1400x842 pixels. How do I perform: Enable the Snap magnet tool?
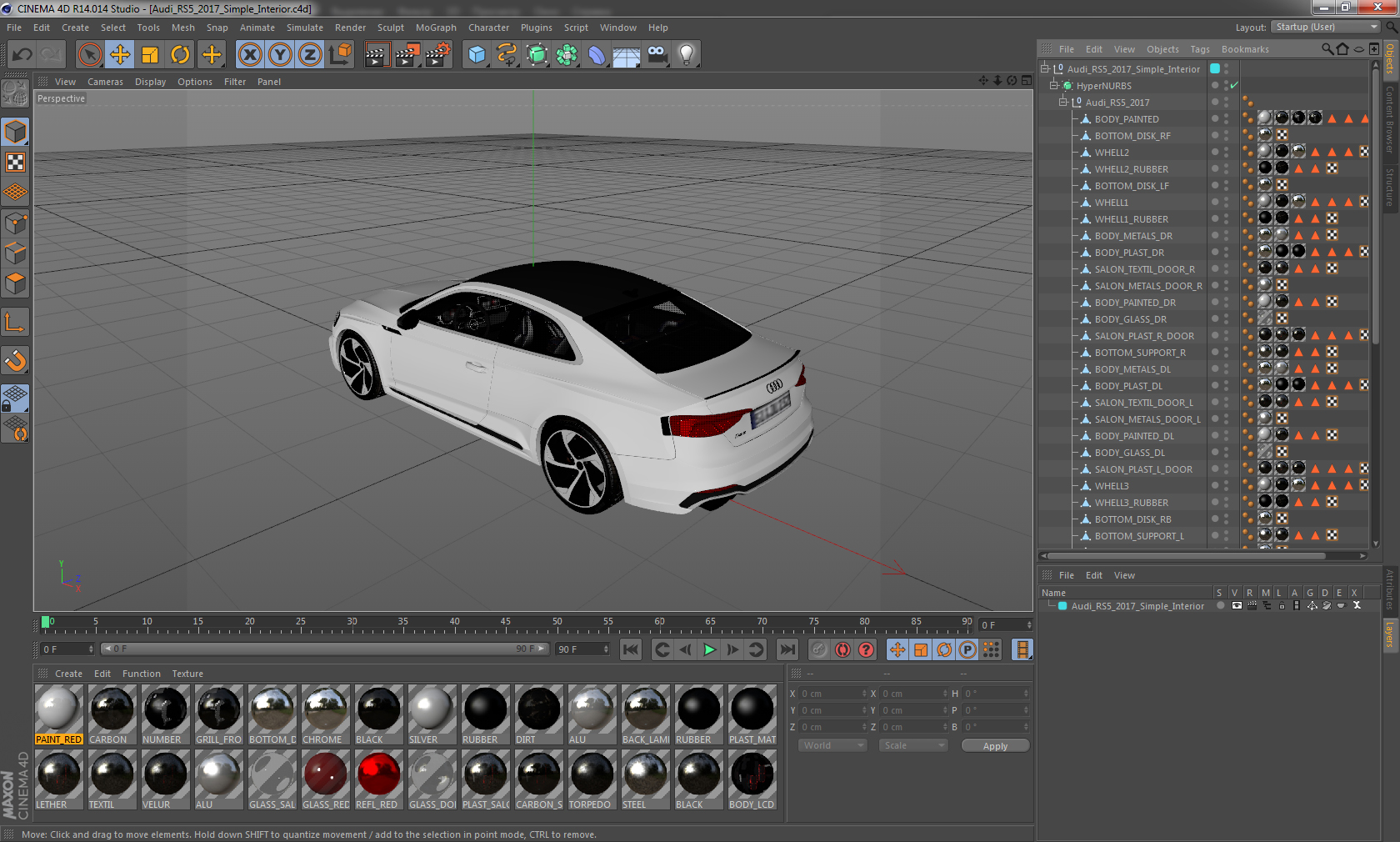[x=15, y=360]
